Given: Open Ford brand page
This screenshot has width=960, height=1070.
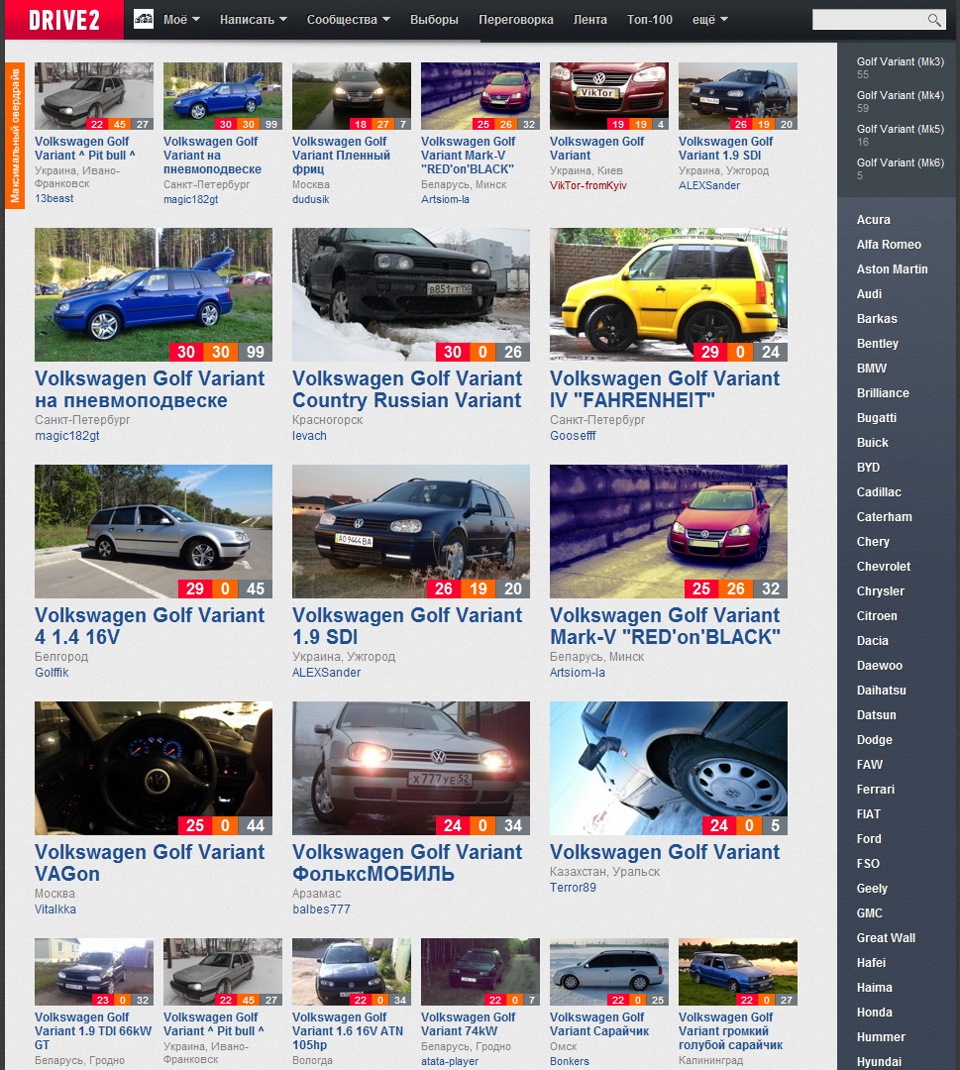Looking at the screenshot, I should (869, 839).
